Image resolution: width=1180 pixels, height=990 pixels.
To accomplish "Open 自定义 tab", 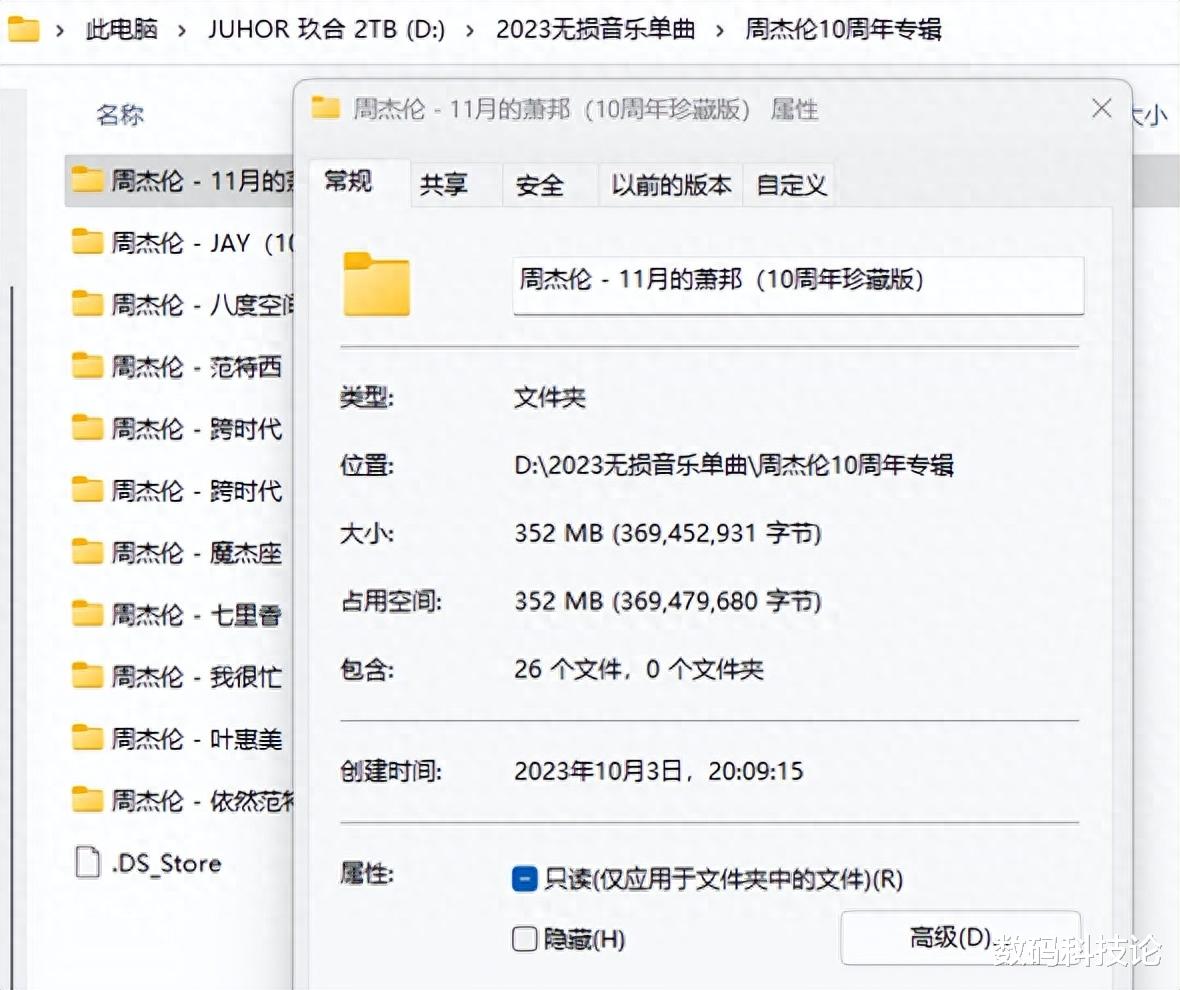I will point(791,185).
